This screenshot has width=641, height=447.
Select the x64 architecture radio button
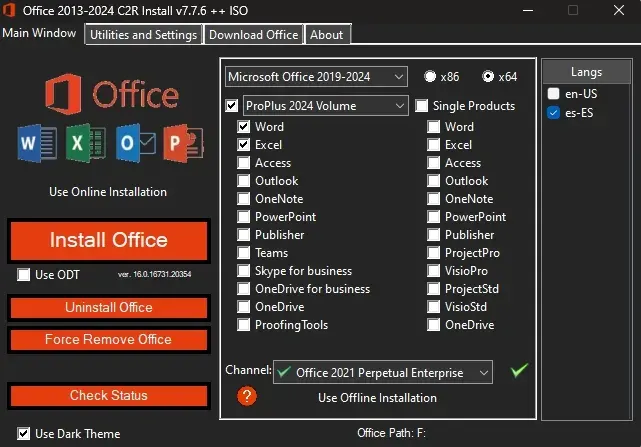(x=488, y=76)
